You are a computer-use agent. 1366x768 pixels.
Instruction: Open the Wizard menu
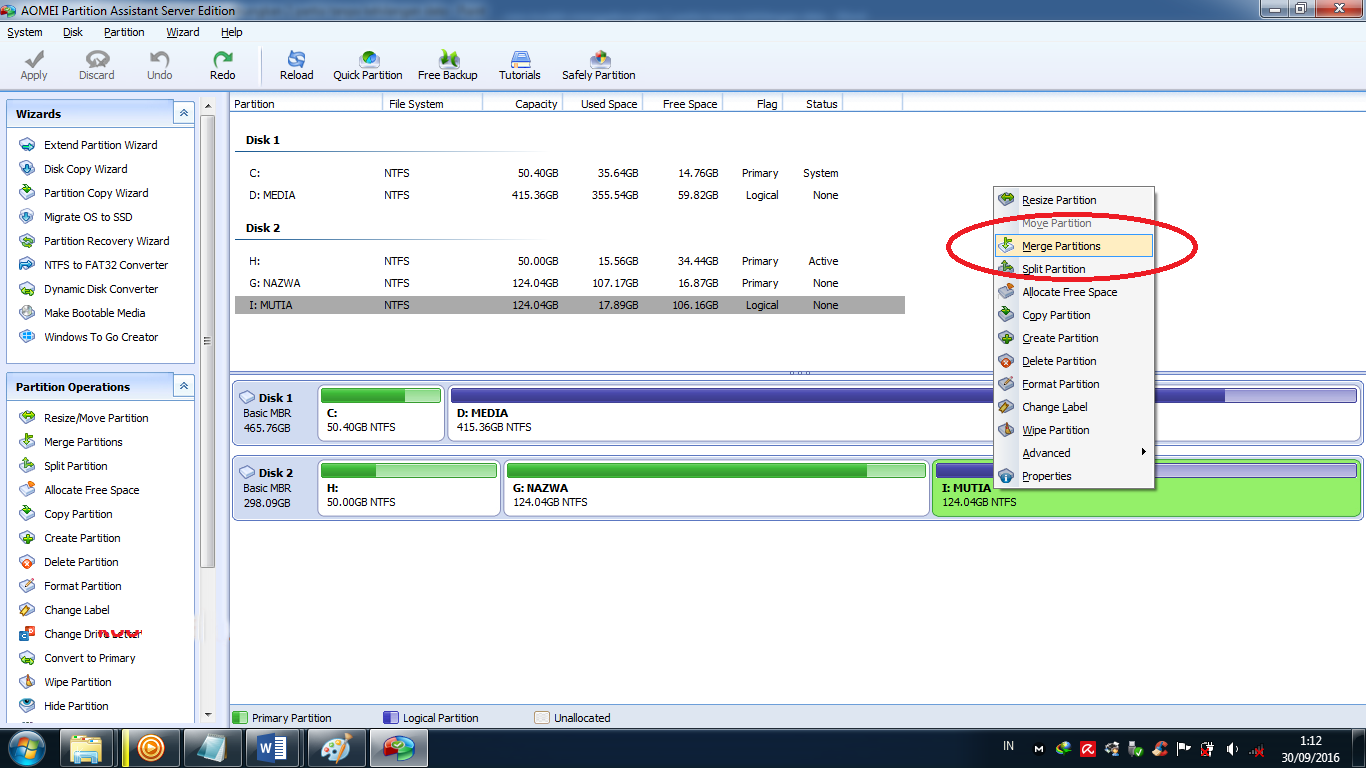(x=183, y=32)
